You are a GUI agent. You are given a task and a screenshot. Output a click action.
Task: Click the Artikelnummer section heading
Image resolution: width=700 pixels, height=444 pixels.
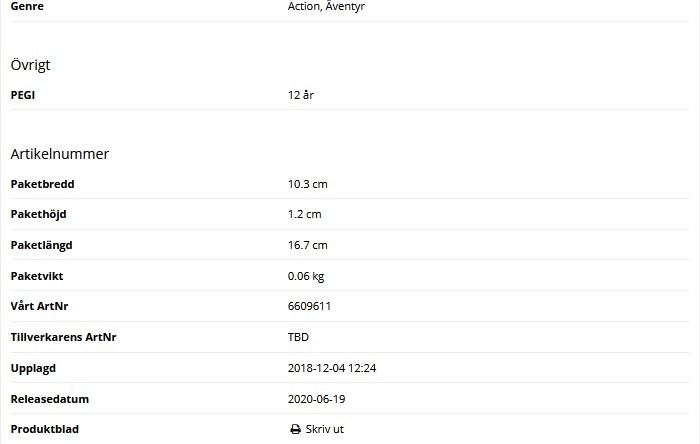tap(60, 154)
